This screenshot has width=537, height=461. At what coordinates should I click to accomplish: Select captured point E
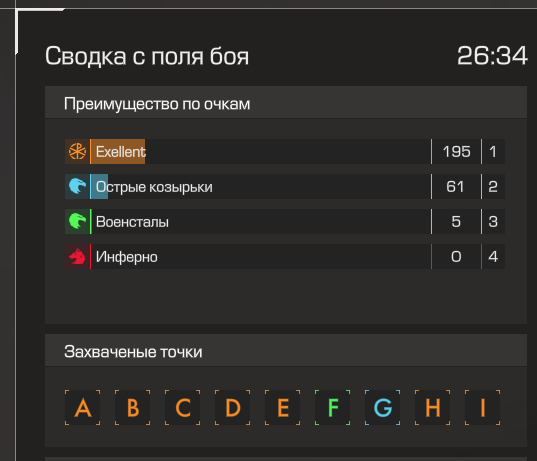point(283,408)
